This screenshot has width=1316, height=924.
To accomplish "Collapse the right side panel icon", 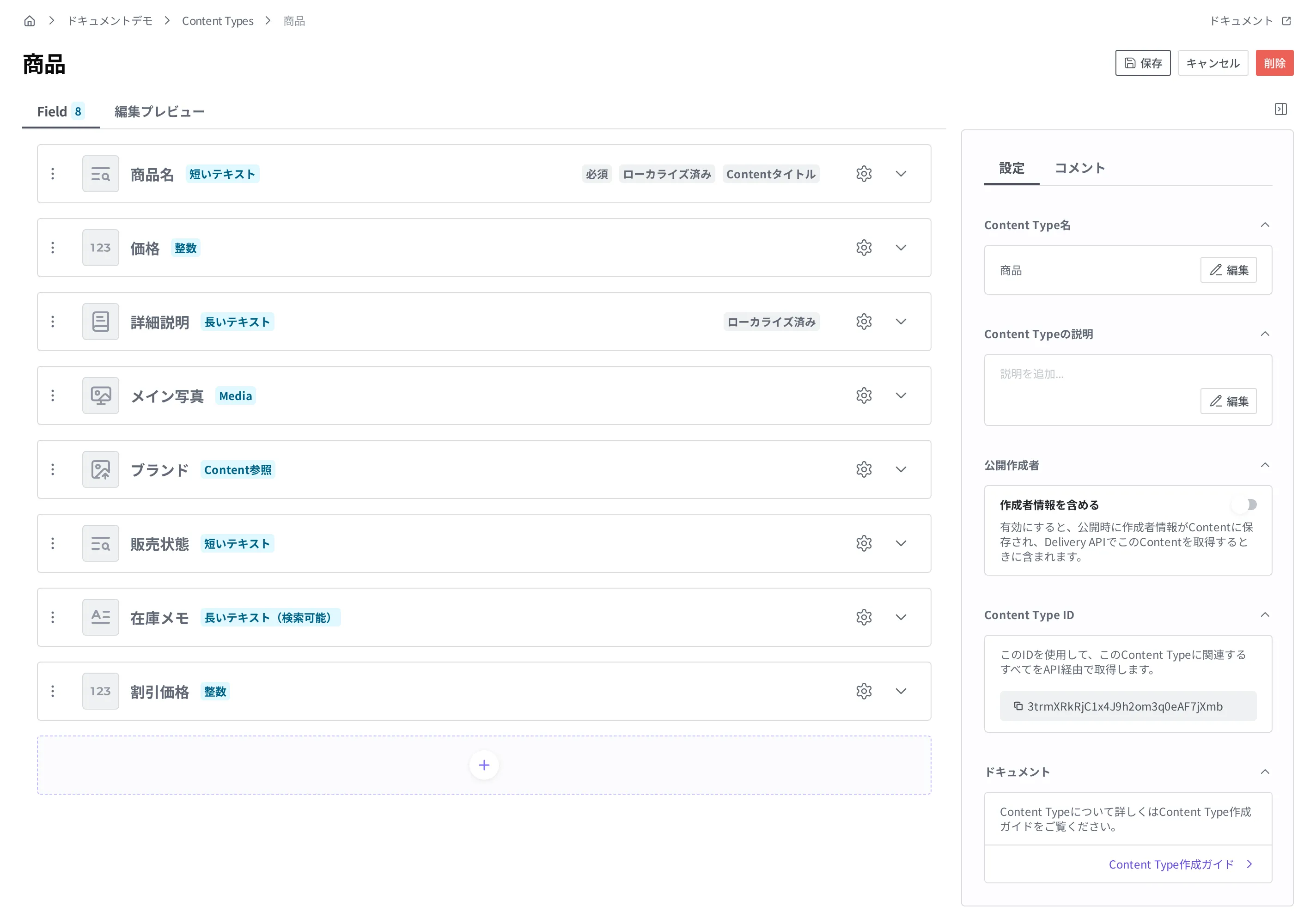I will point(1280,109).
